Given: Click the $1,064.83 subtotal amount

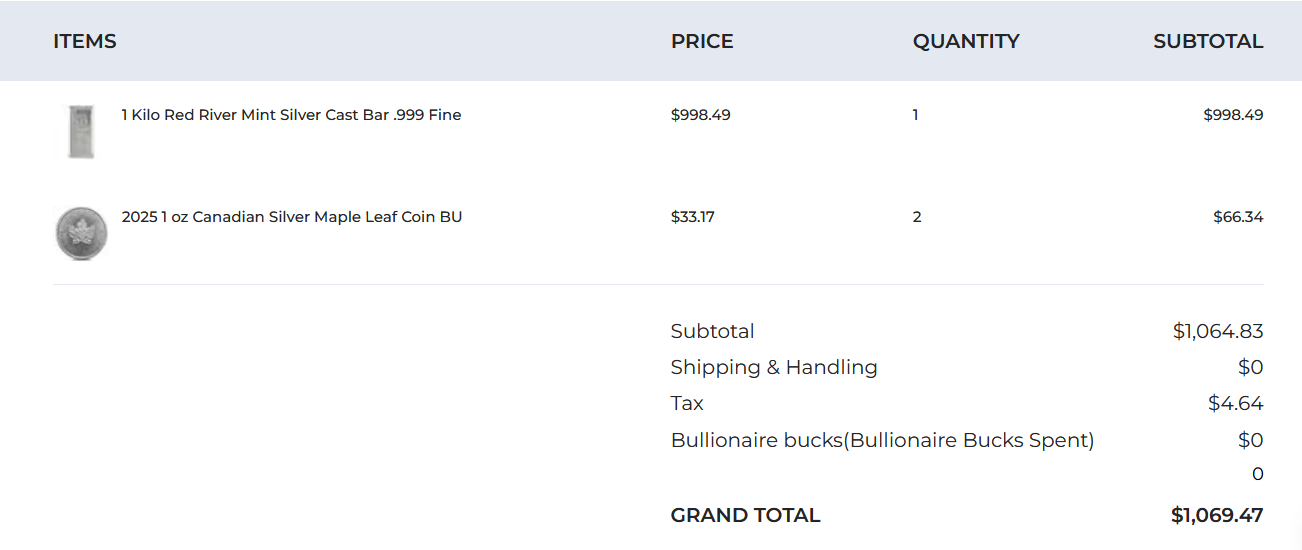Looking at the screenshot, I should point(1217,331).
